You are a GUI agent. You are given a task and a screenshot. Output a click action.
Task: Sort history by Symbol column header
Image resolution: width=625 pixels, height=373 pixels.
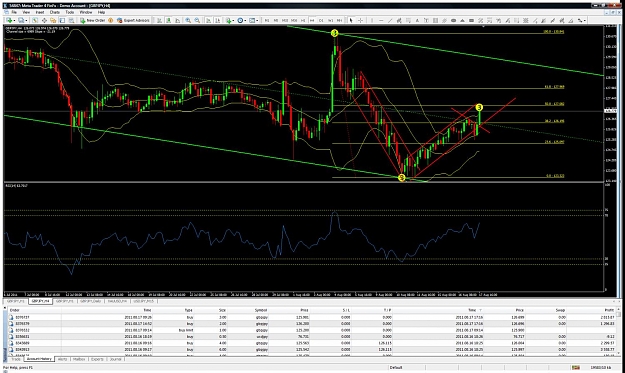point(261,310)
